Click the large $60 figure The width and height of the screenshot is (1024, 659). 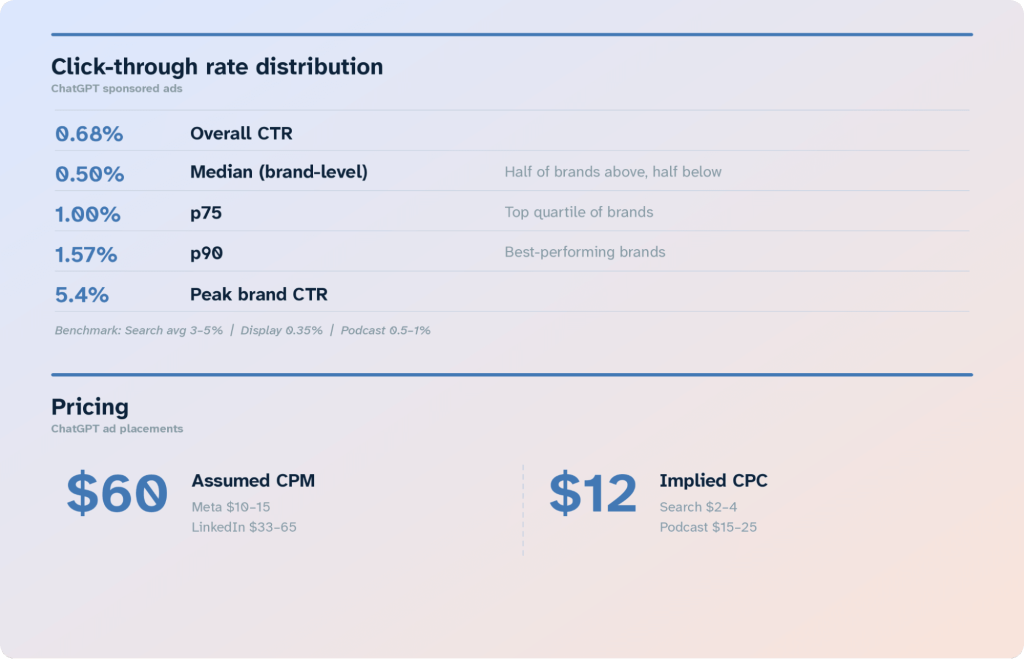tap(117, 493)
